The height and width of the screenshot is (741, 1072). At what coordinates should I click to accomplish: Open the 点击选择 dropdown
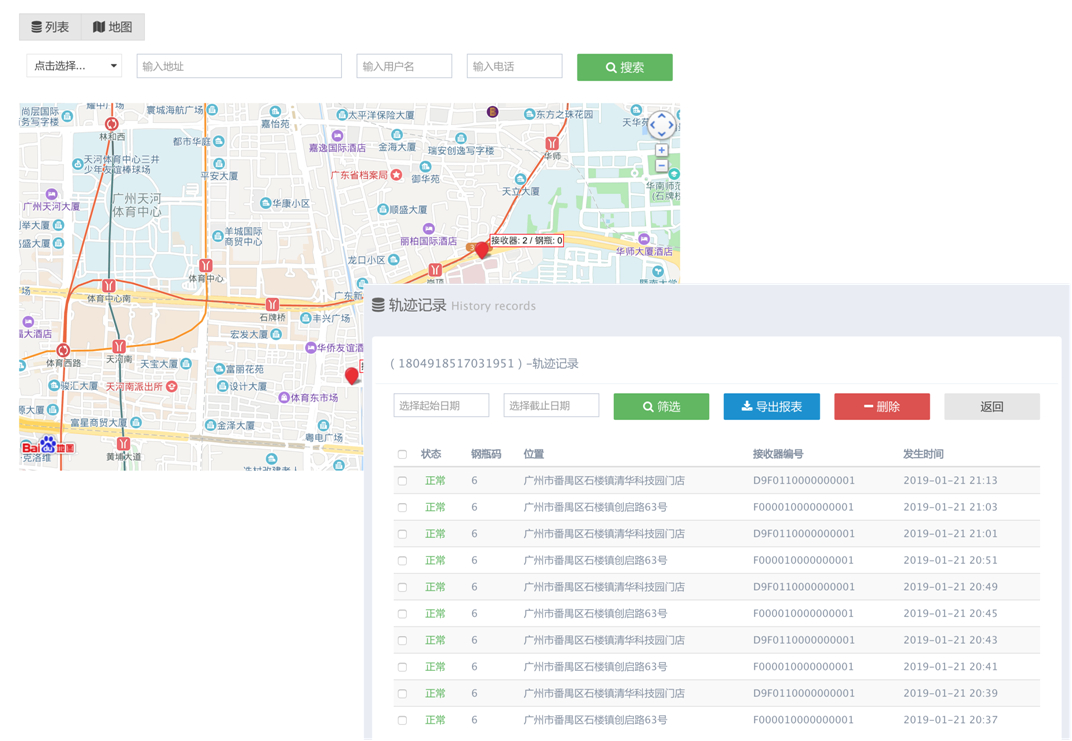click(74, 66)
